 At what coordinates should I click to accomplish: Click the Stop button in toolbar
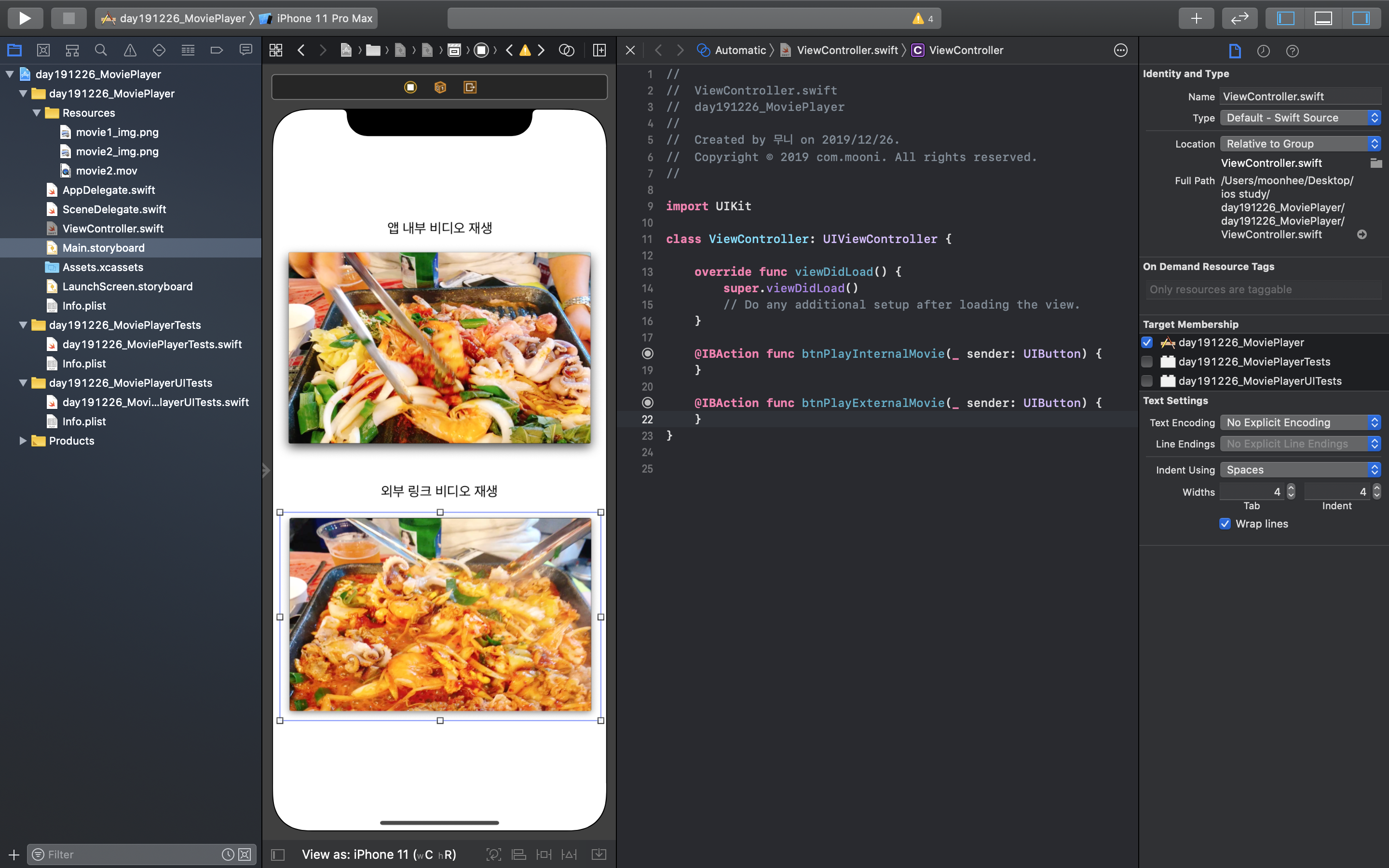pos(68,18)
